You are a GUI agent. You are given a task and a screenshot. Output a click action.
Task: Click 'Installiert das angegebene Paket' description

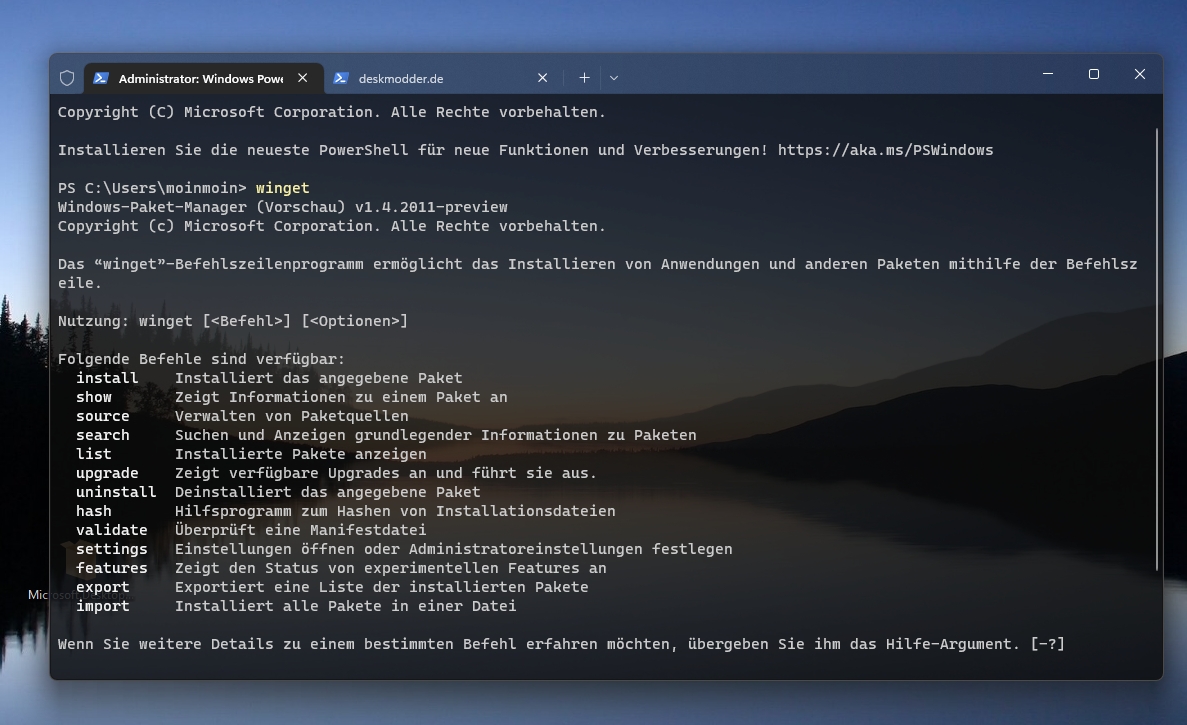click(319, 378)
